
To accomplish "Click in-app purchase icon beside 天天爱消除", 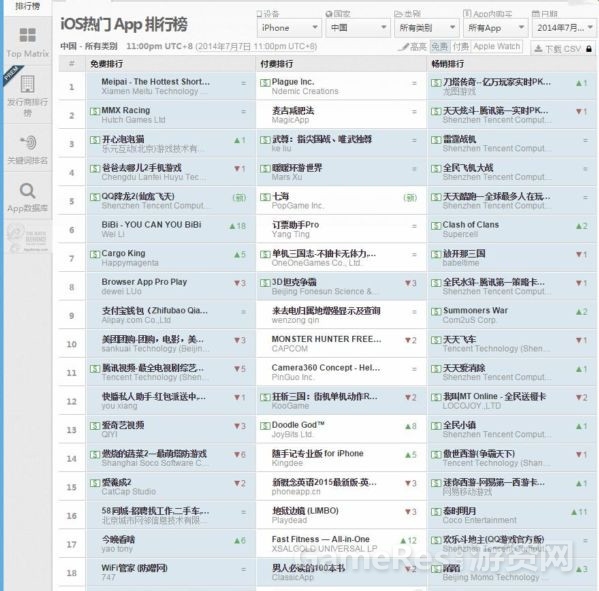I will point(436,369).
